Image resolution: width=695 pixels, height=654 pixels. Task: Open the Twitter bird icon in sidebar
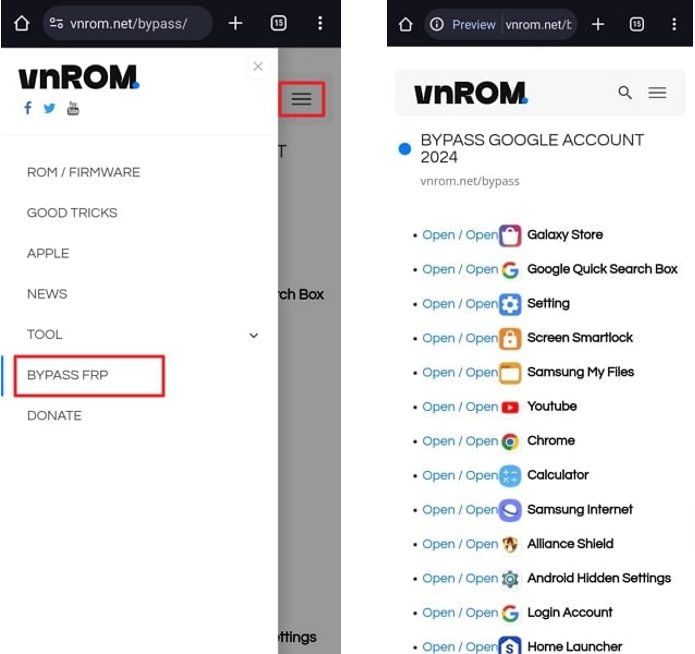pyautogui.click(x=49, y=108)
